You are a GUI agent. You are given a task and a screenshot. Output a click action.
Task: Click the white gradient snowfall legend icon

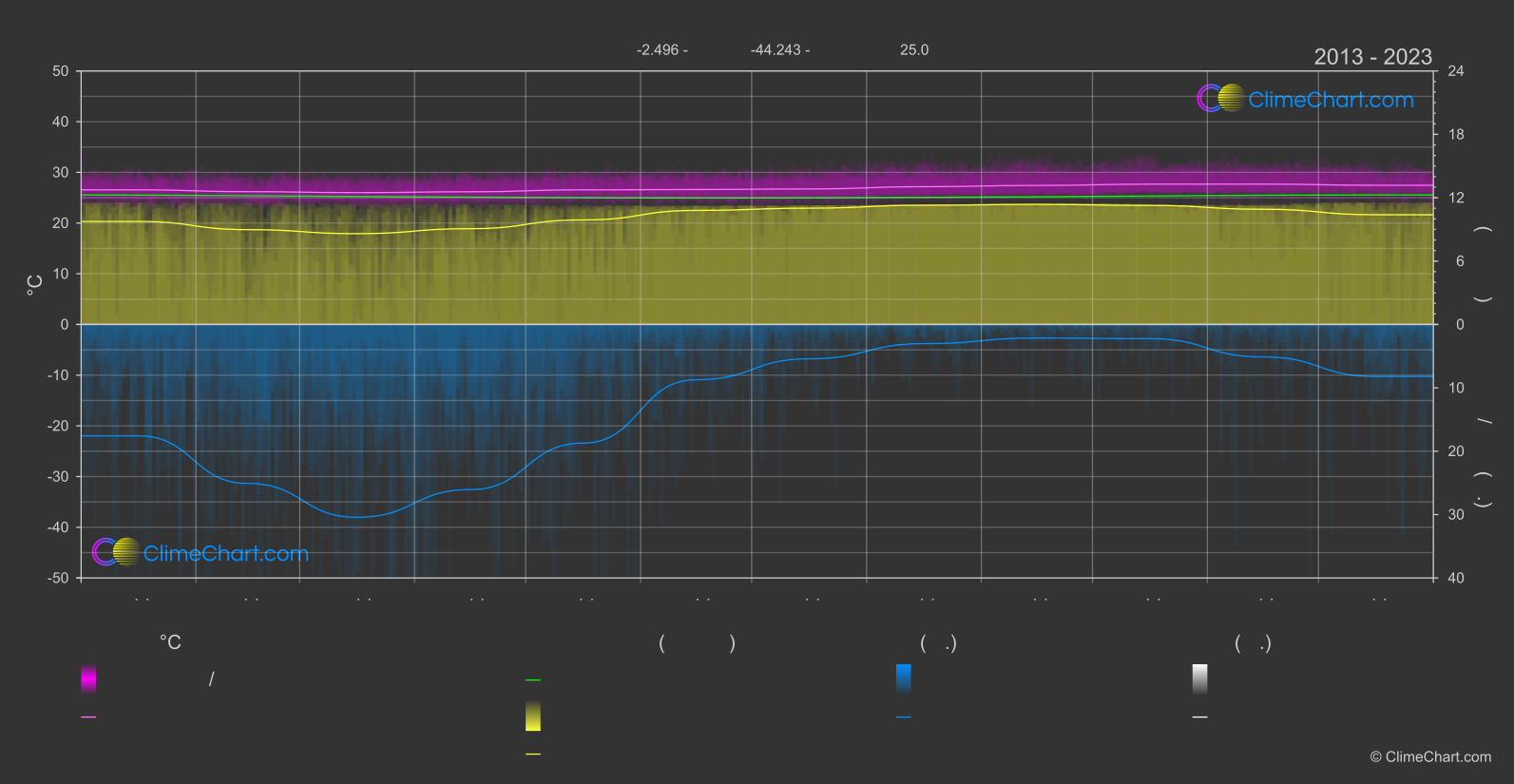click(x=1199, y=679)
